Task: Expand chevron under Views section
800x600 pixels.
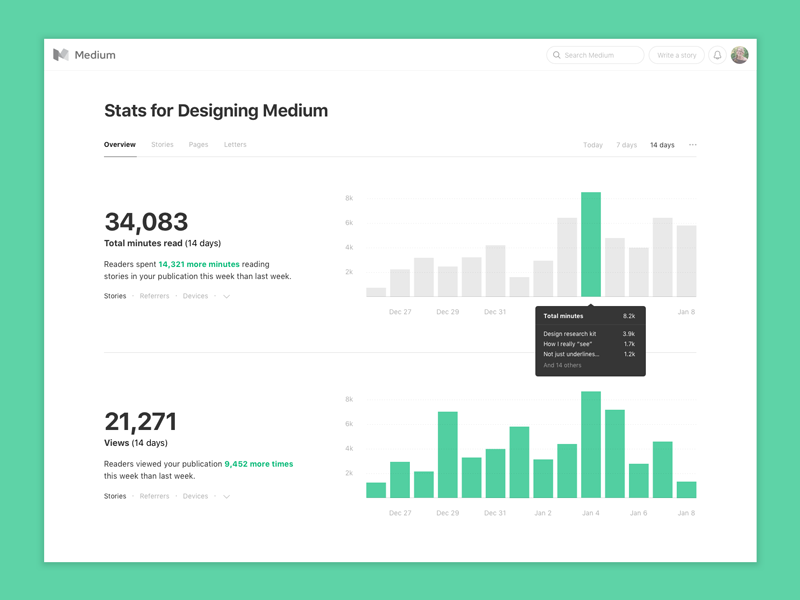Action: point(227,496)
